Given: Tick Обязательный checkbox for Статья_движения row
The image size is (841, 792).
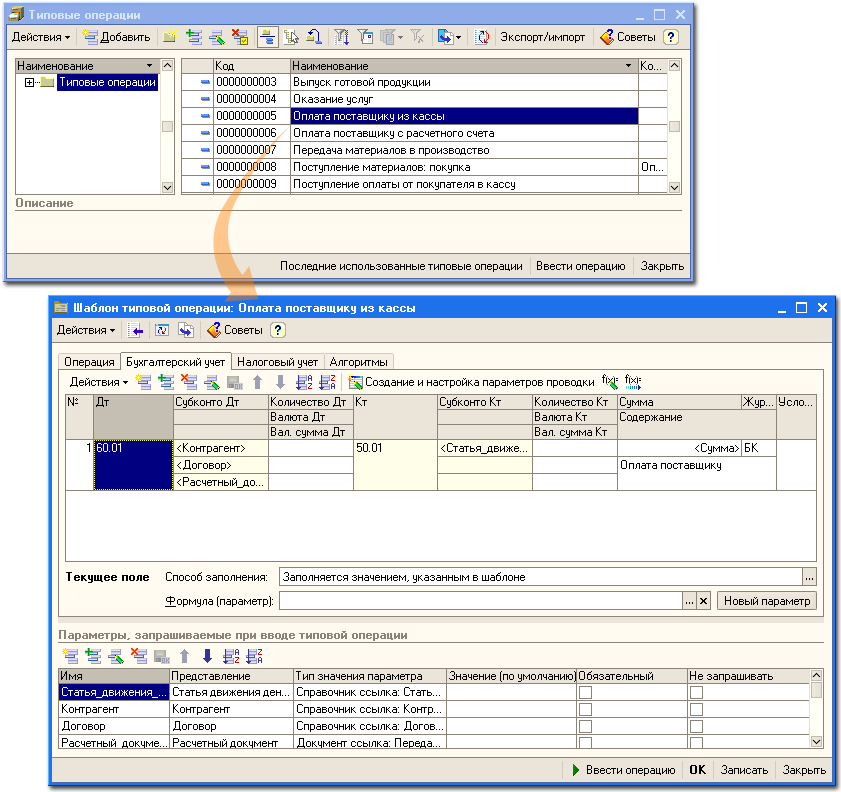Looking at the screenshot, I should pyautogui.click(x=585, y=692).
